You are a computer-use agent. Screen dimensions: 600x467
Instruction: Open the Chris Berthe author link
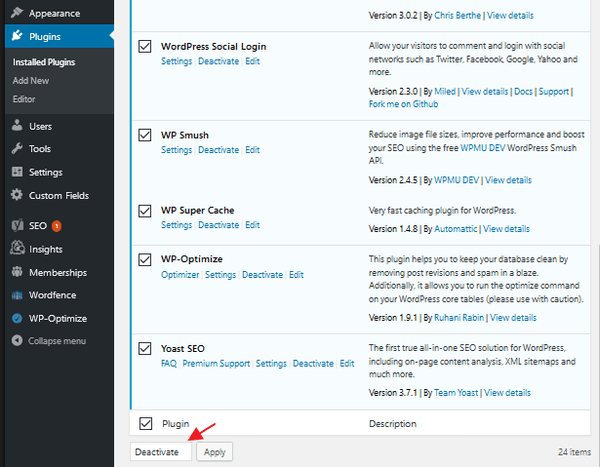457,15
